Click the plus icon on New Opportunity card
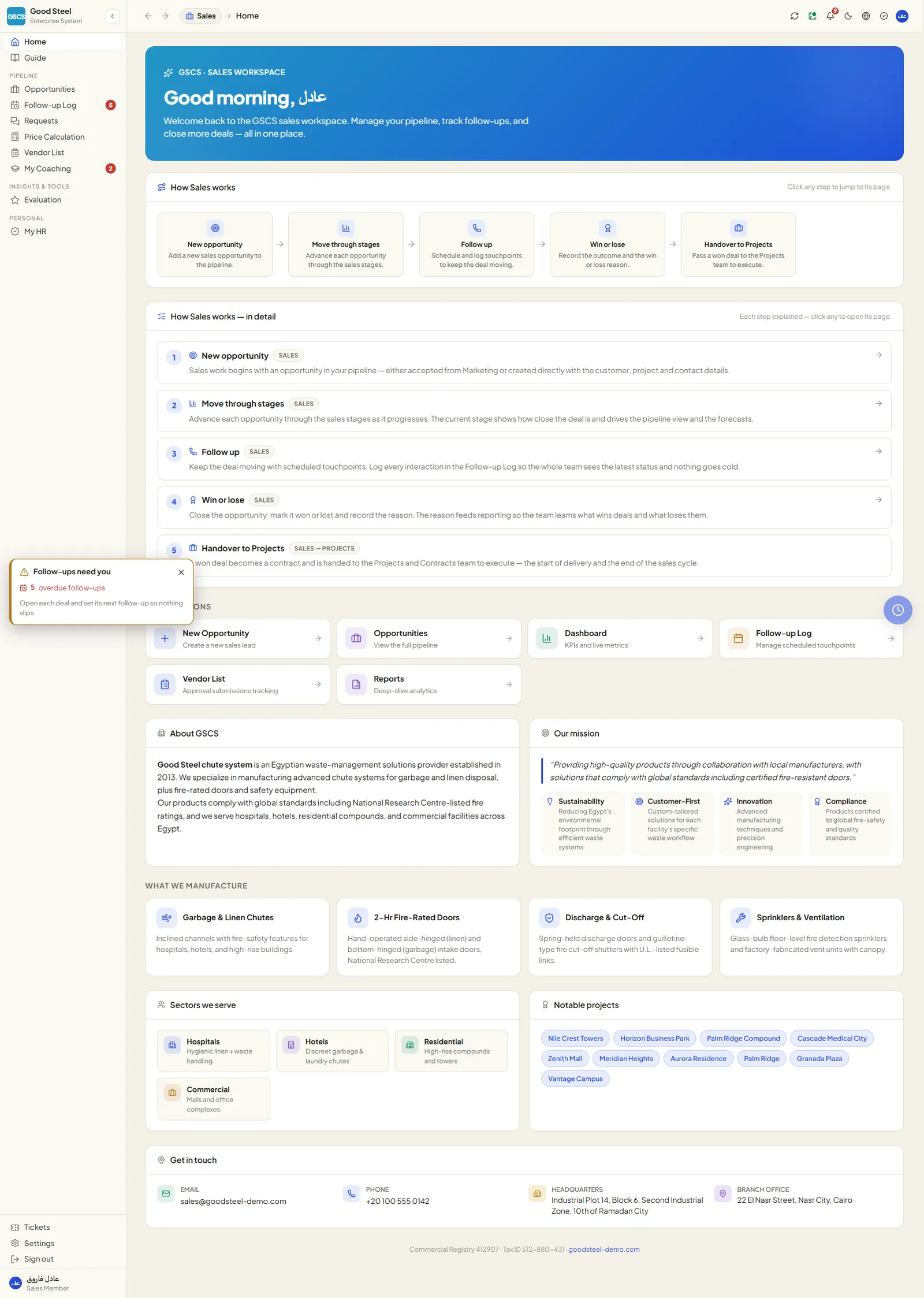This screenshot has width=924, height=1298. tap(165, 638)
